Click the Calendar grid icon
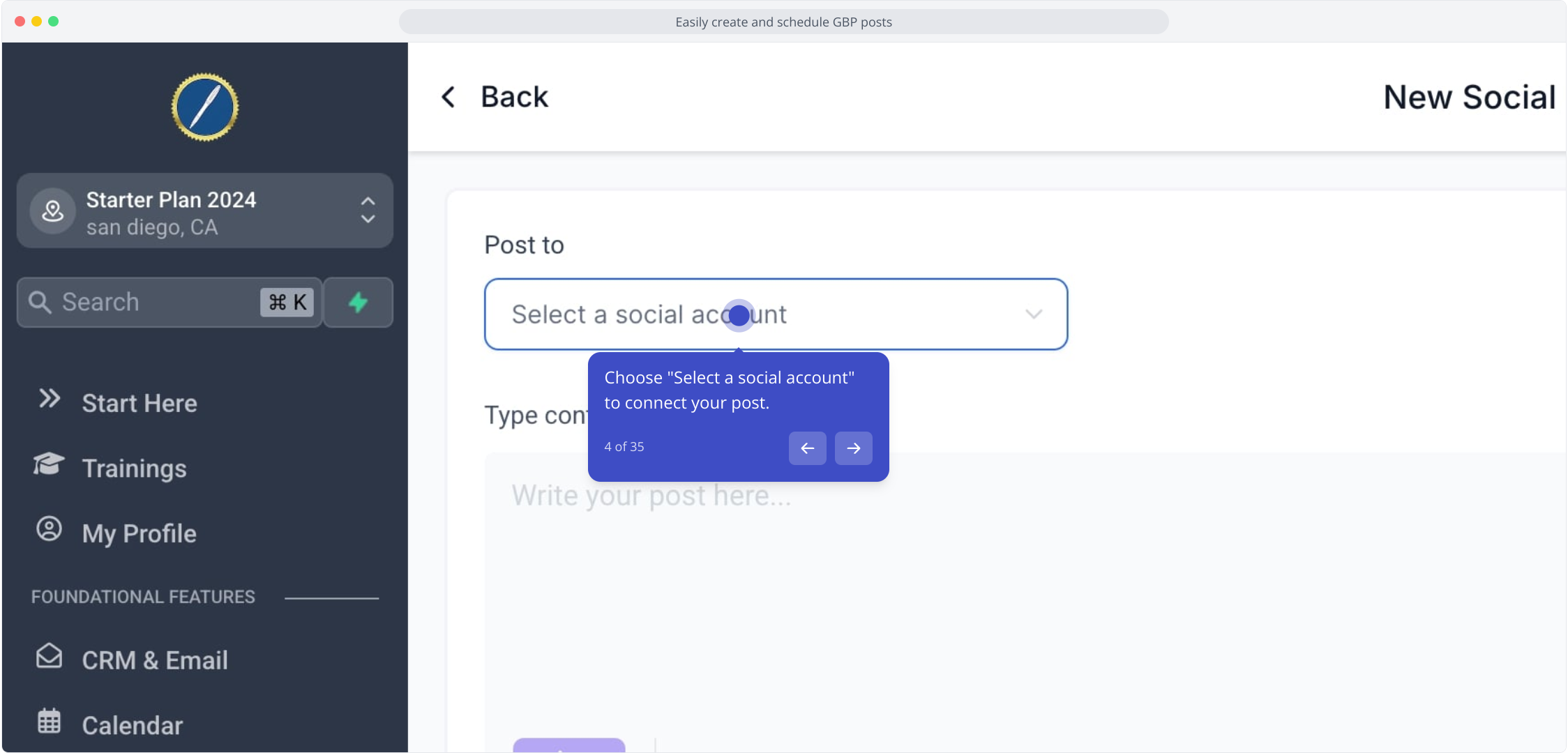Screen dimensions: 1568x753 point(49,721)
